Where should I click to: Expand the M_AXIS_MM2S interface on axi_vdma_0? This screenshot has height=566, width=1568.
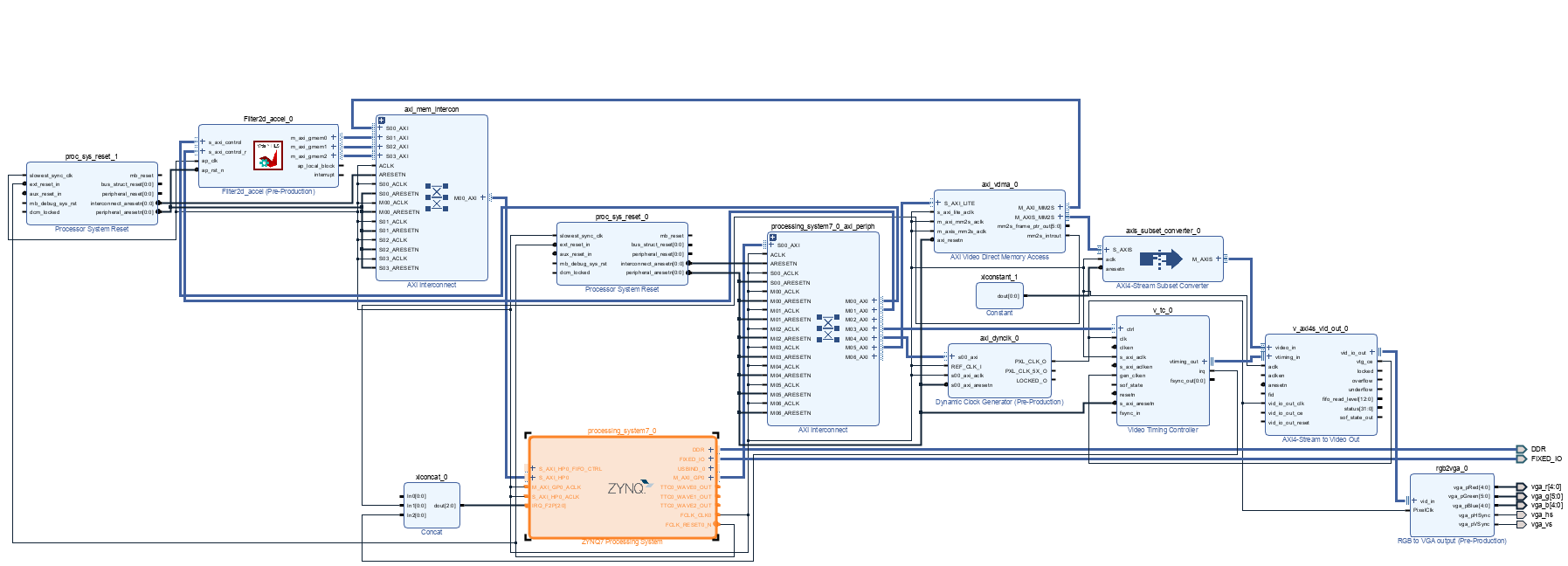1060,217
